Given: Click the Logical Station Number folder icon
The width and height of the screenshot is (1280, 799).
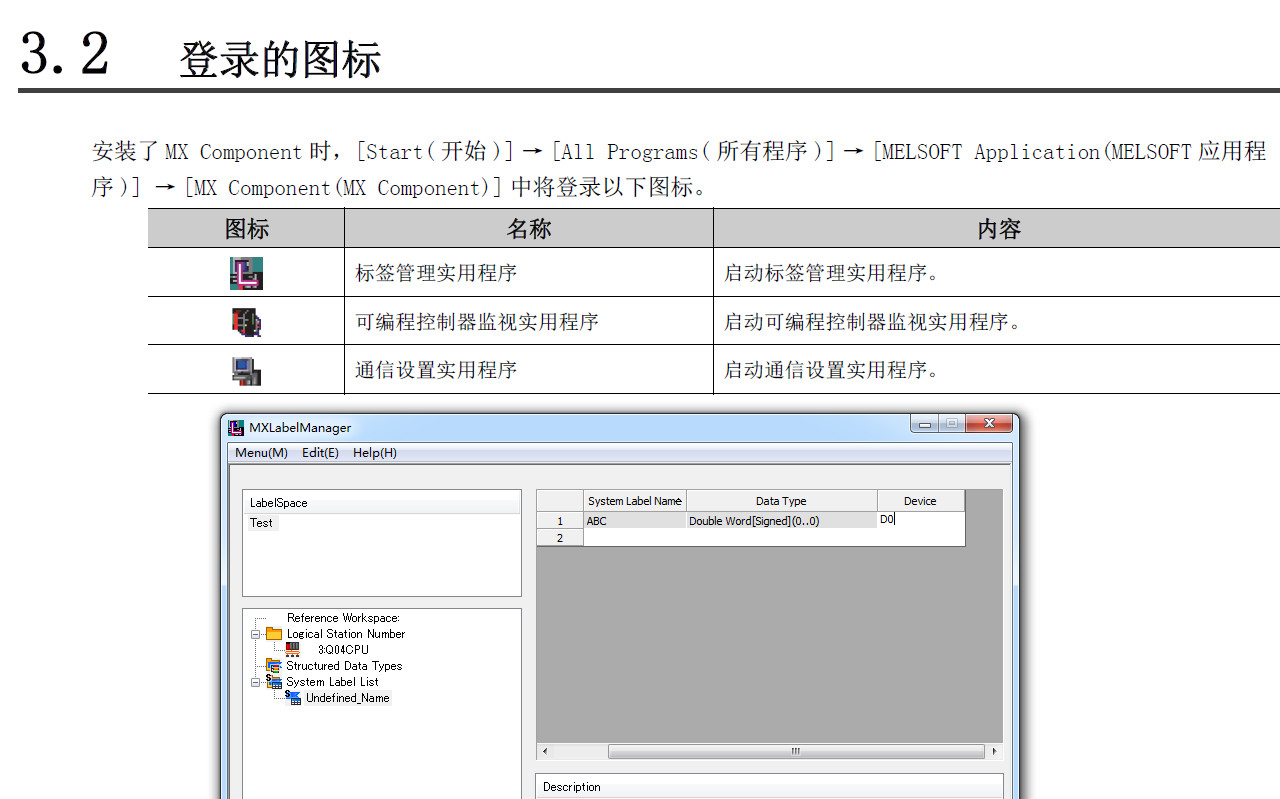Looking at the screenshot, I should pos(274,634).
